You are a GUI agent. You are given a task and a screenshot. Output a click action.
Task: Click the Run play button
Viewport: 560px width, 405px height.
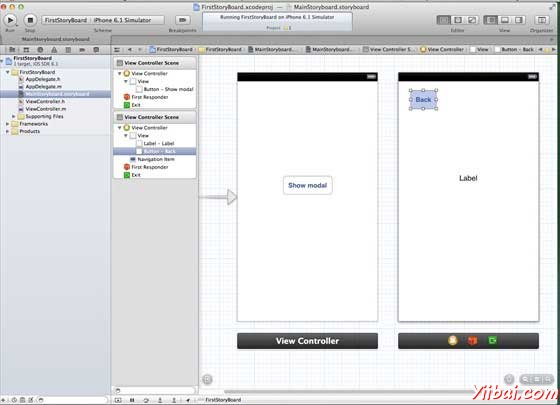coord(10,20)
